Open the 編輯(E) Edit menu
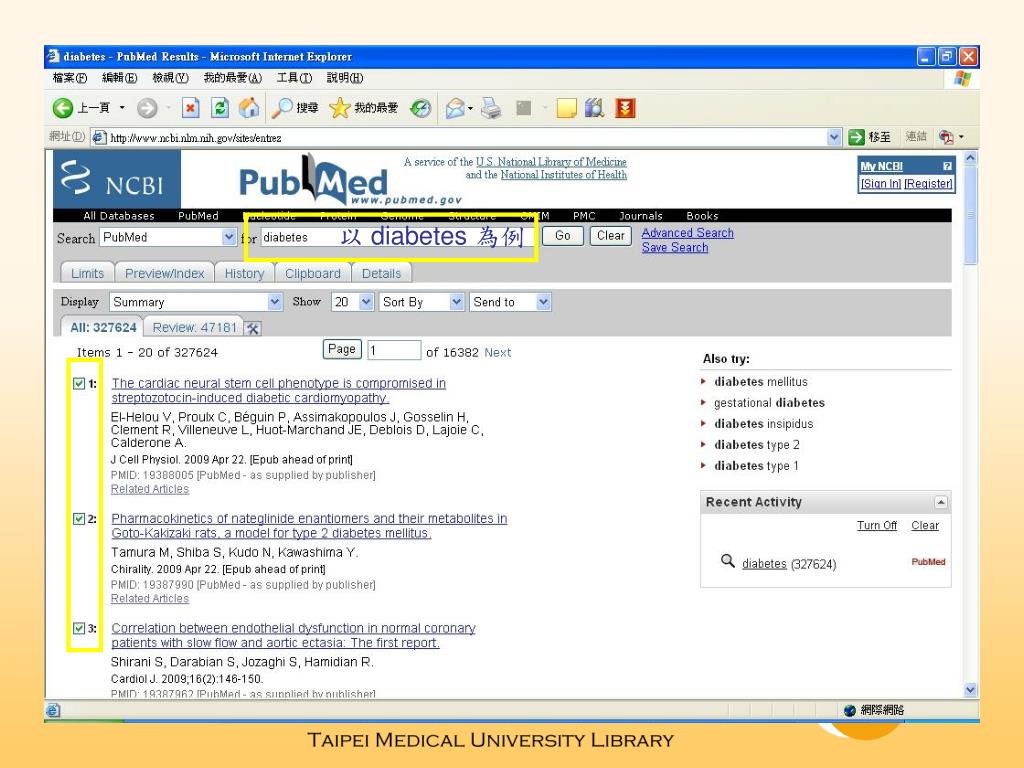 [120, 78]
